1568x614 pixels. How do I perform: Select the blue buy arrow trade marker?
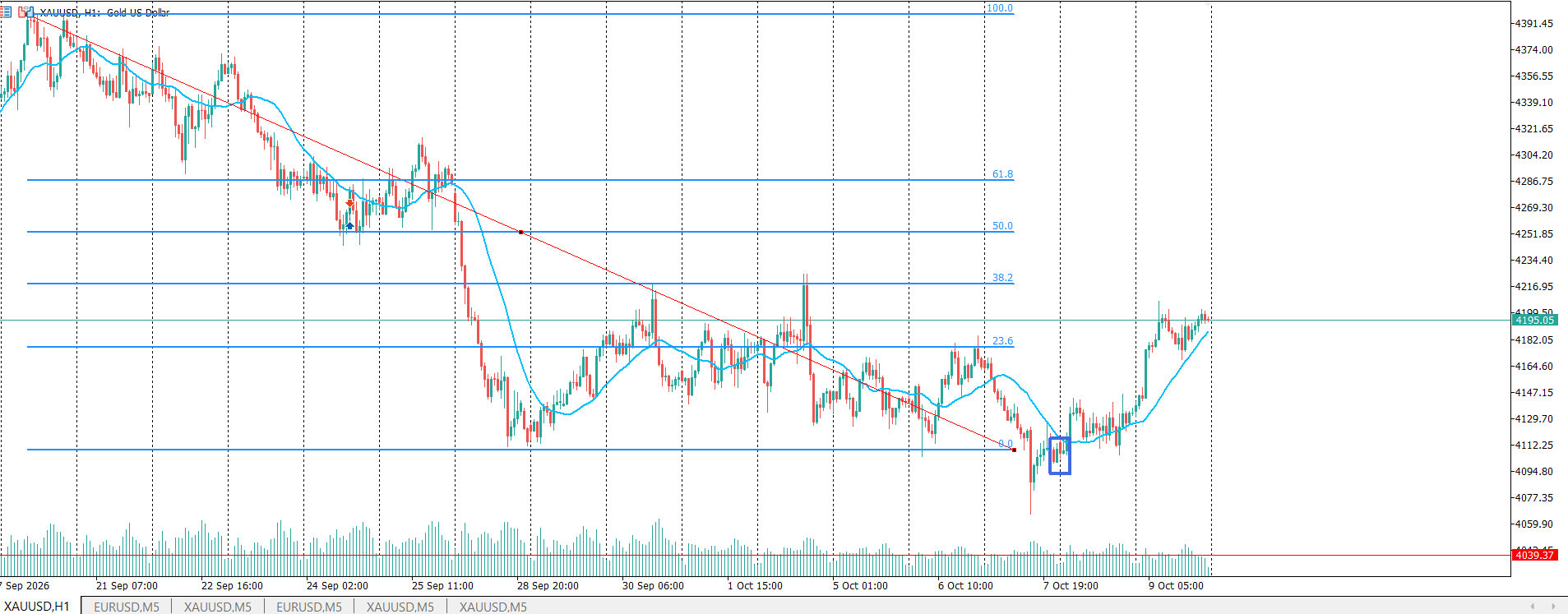pos(349,225)
